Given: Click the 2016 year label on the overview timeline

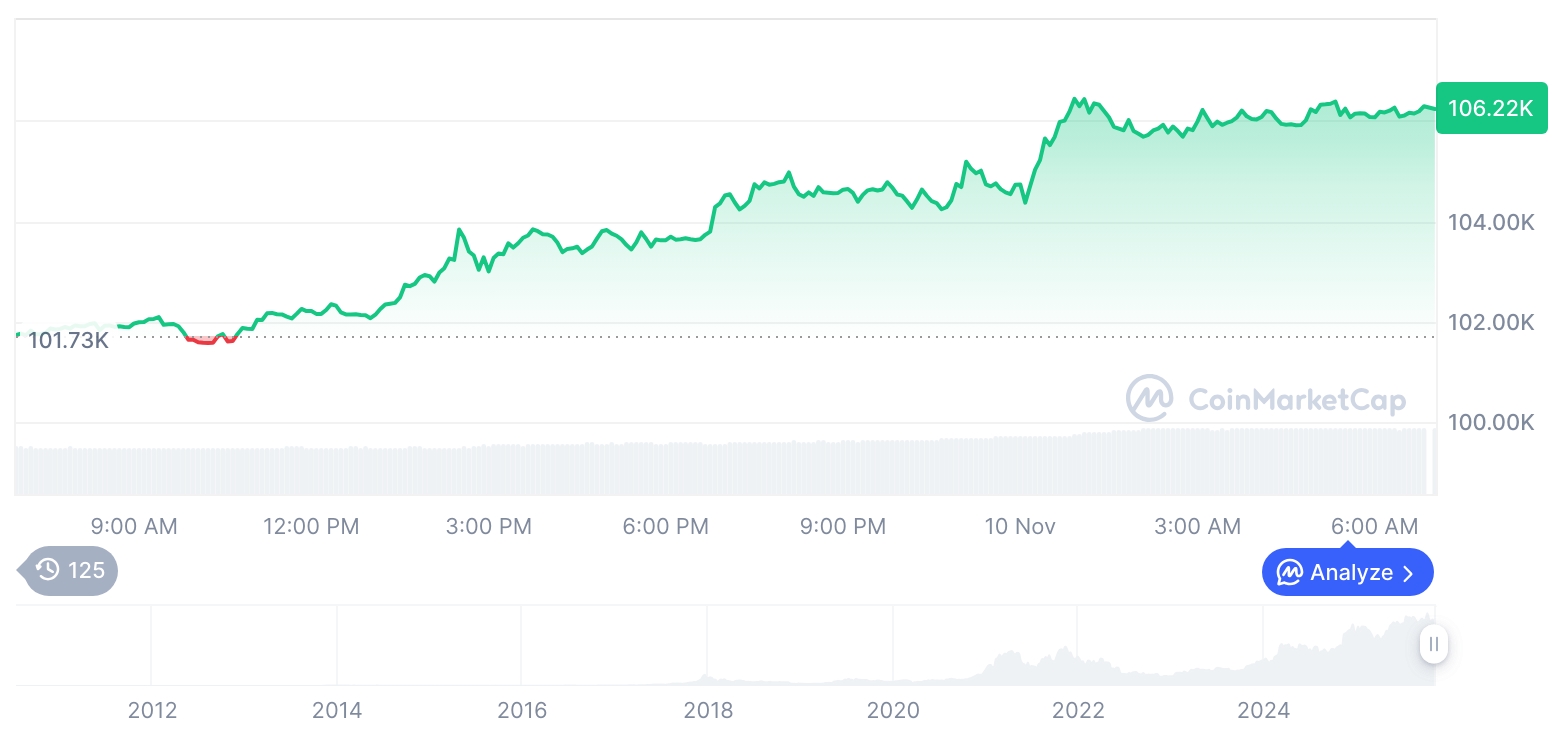Looking at the screenshot, I should [x=522, y=711].
